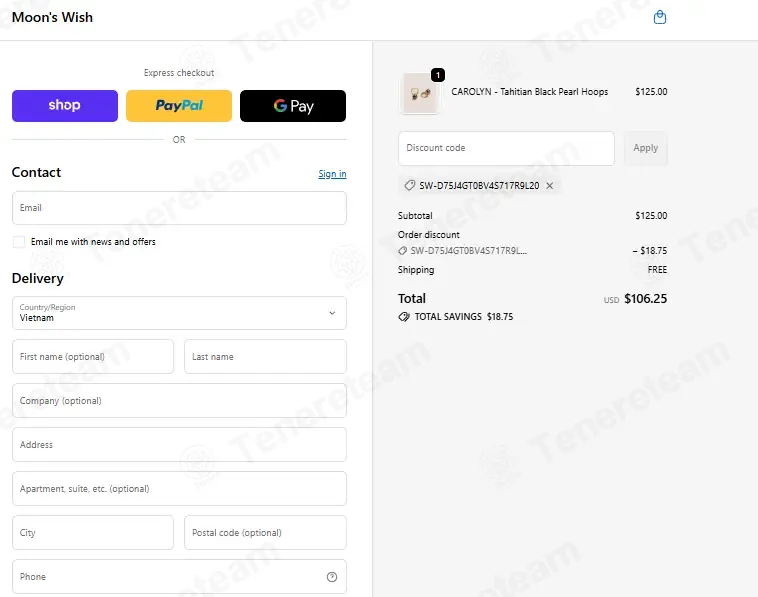
Task: Click the Email input field
Action: (x=179, y=208)
